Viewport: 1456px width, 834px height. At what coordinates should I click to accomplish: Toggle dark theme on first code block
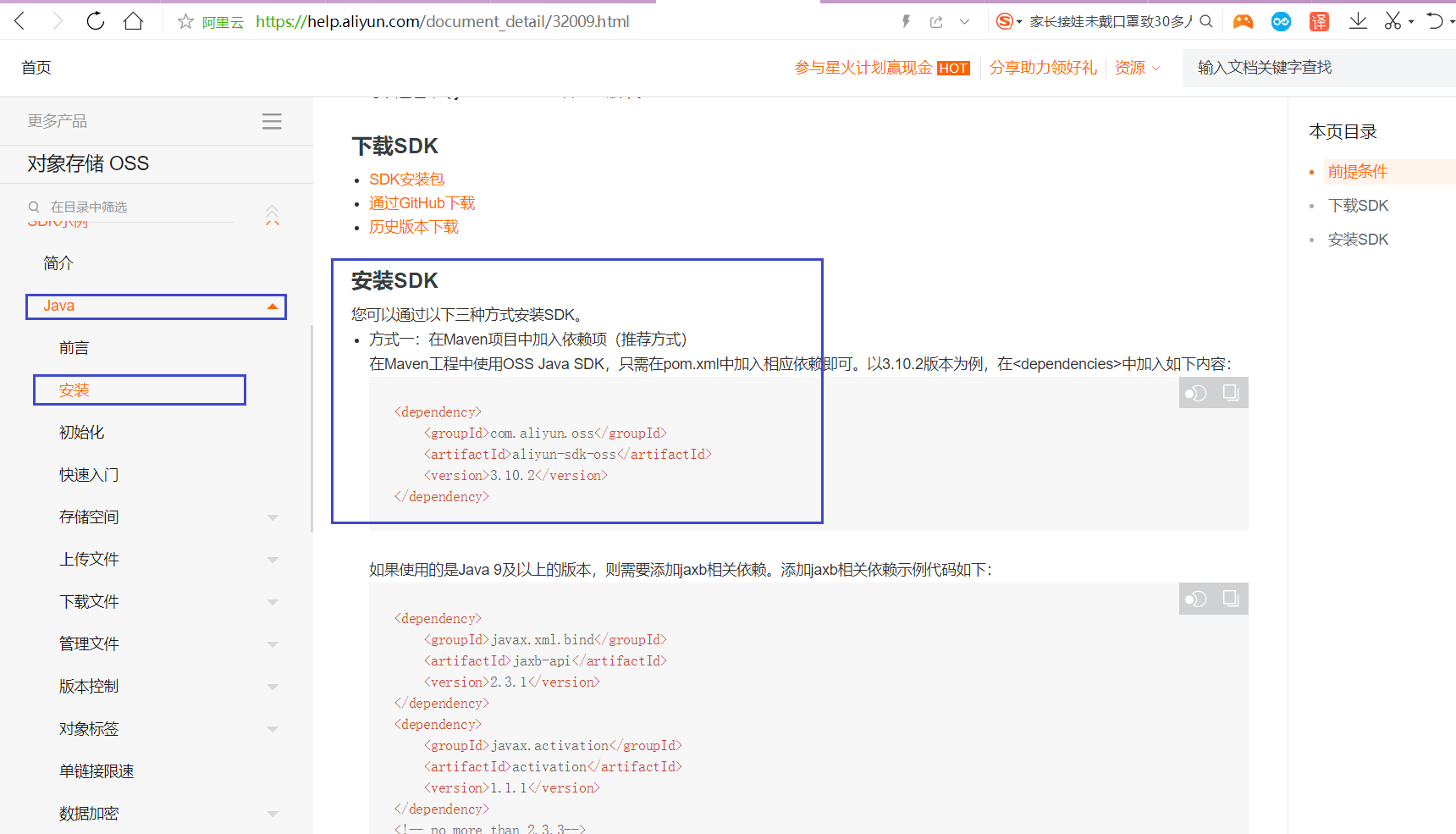click(x=1195, y=393)
